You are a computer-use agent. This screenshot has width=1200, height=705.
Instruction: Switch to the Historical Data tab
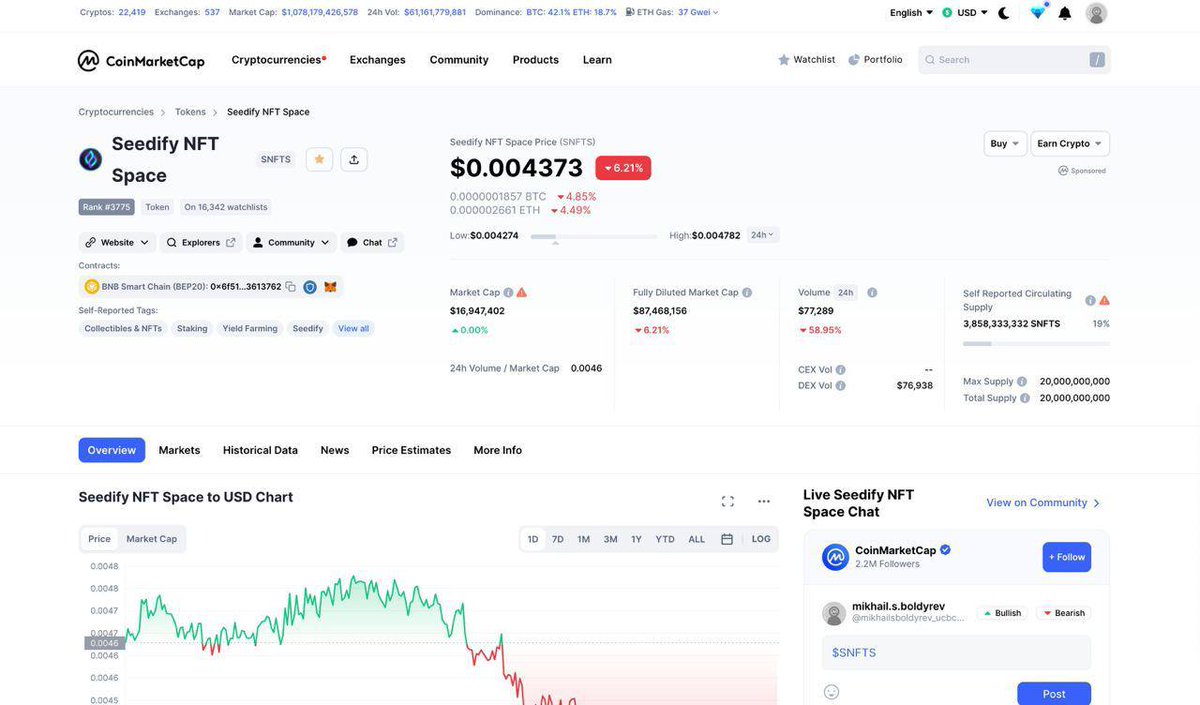tap(260, 450)
